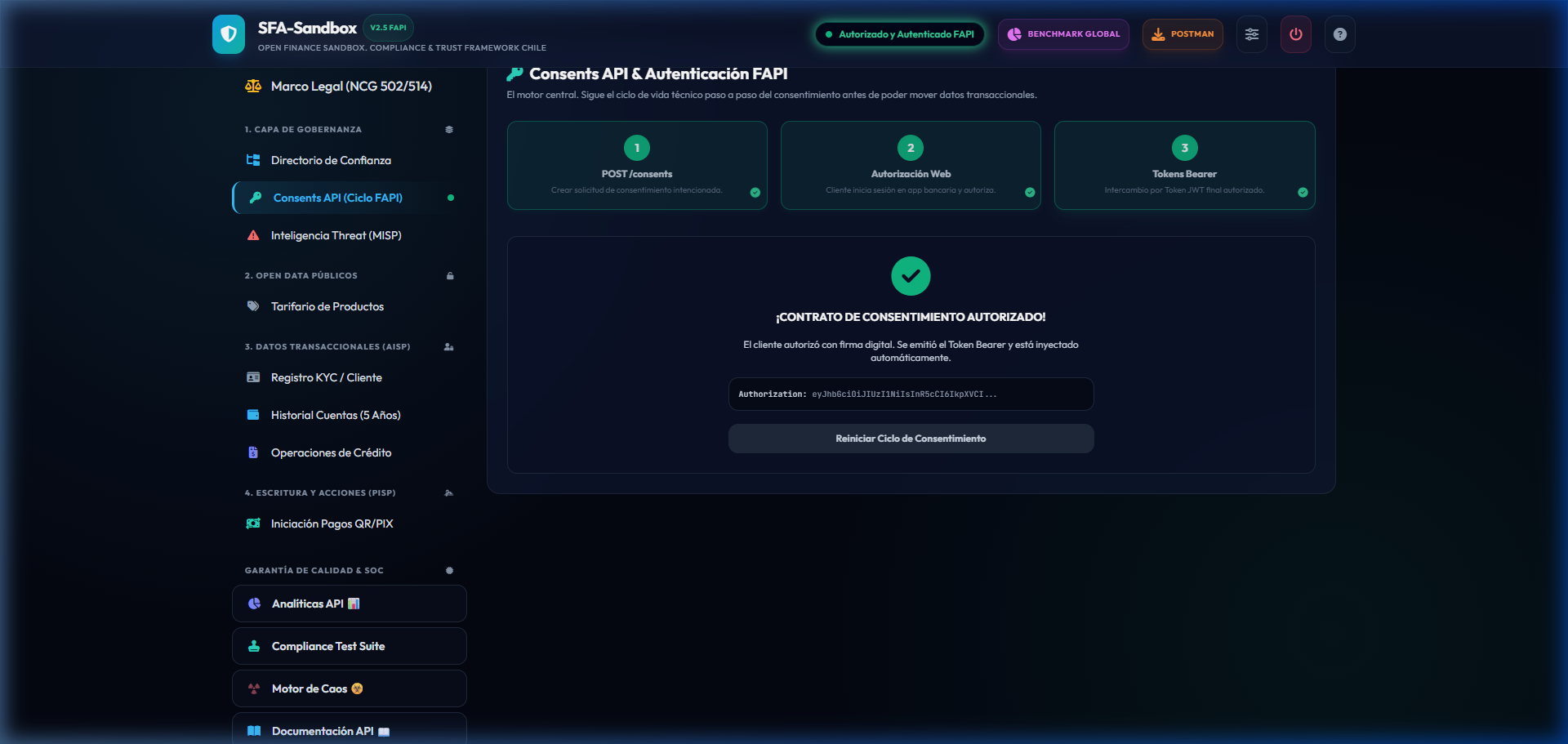Open Documentación API
Image resolution: width=1568 pixels, height=744 pixels.
pos(350,729)
